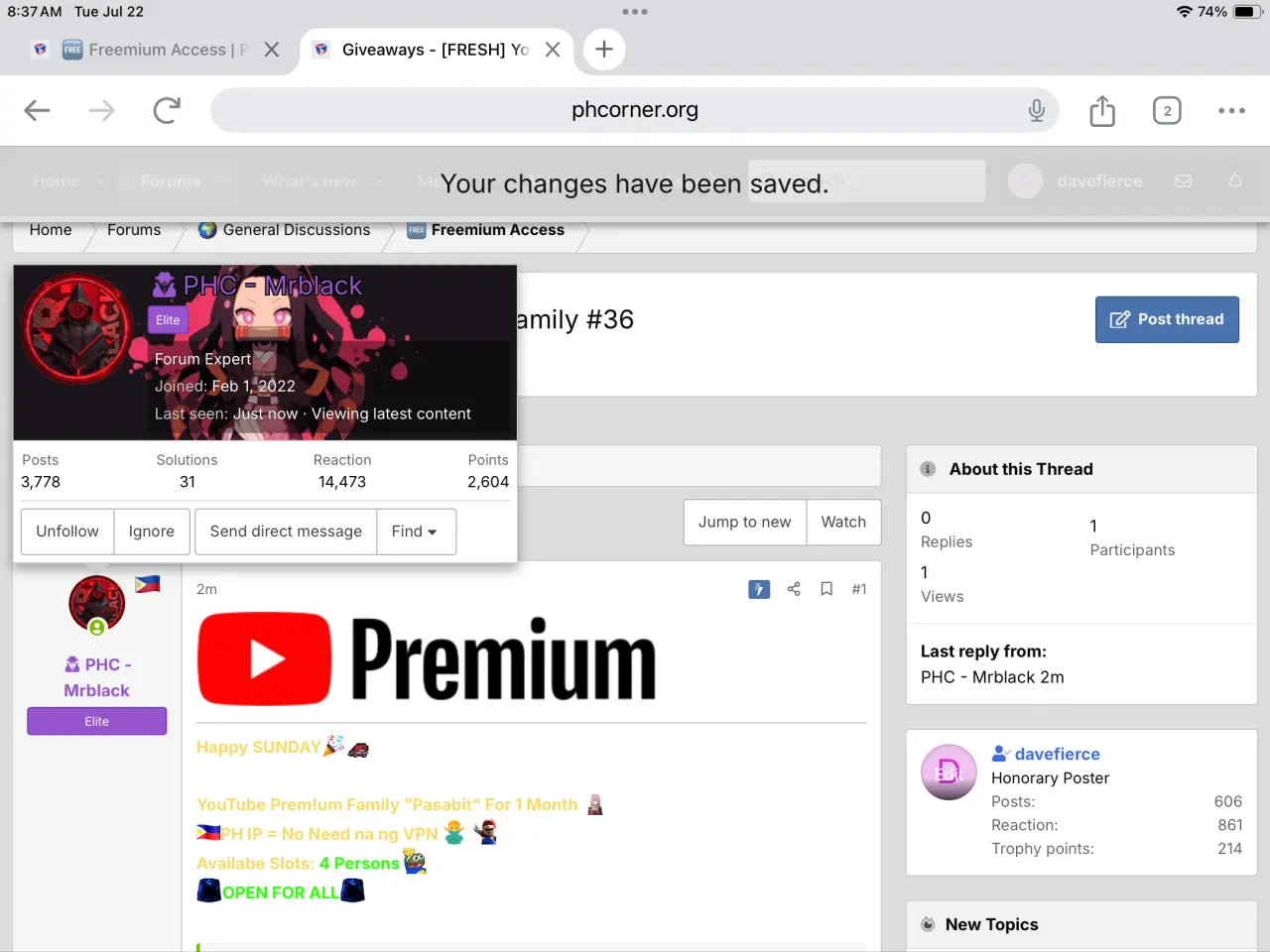Open the Freemium Access breadcrumb

485,230
